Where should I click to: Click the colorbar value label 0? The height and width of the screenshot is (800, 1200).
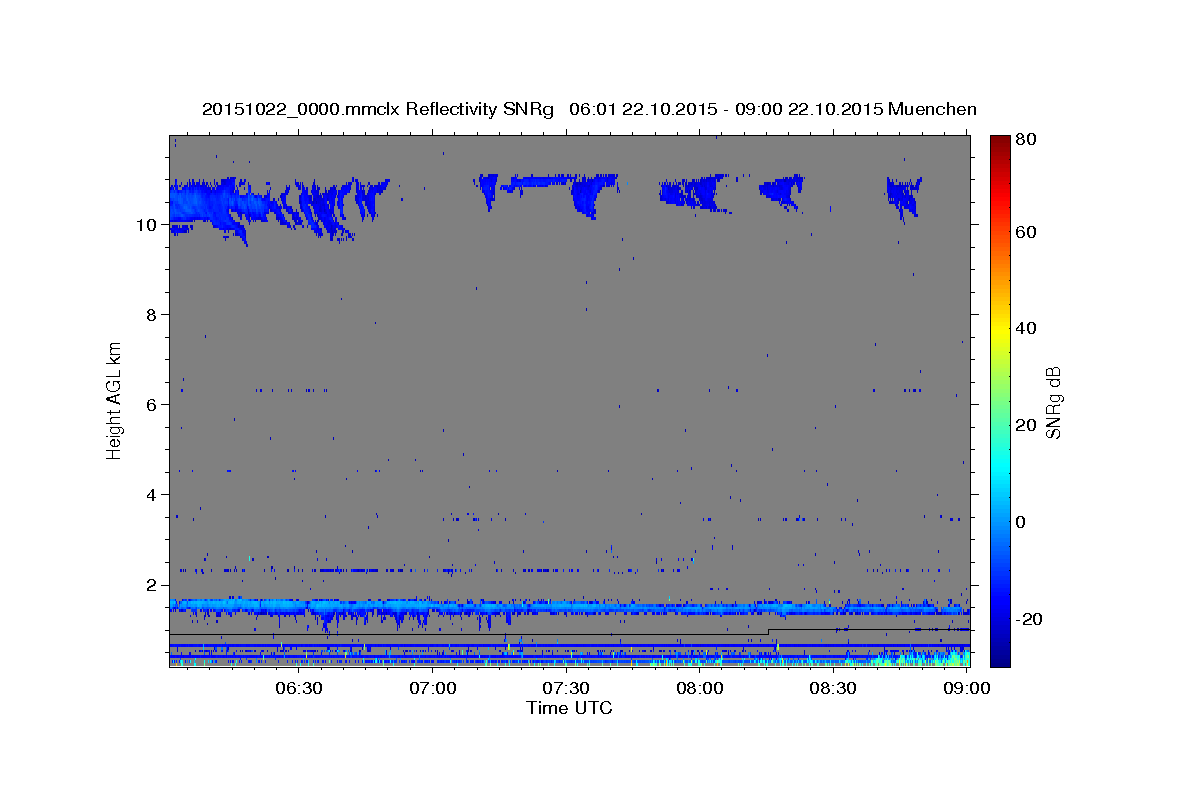coord(1021,522)
